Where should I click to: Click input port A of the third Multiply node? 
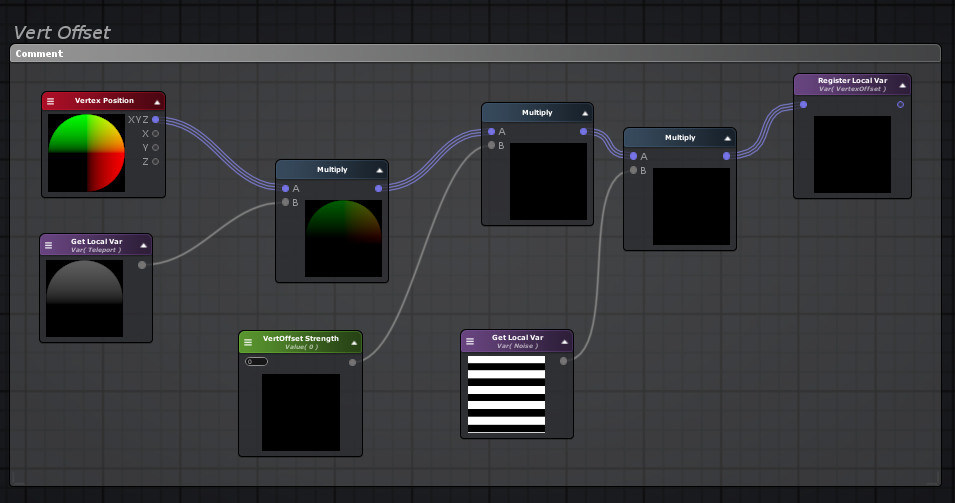pyautogui.click(x=633, y=157)
